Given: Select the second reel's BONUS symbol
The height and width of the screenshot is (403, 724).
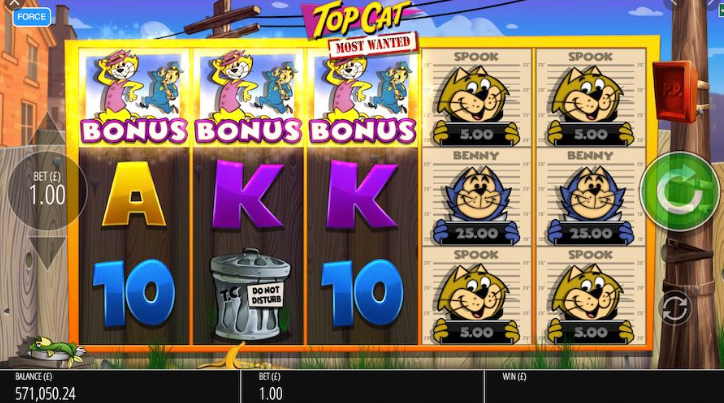Looking at the screenshot, I should tap(248, 97).
